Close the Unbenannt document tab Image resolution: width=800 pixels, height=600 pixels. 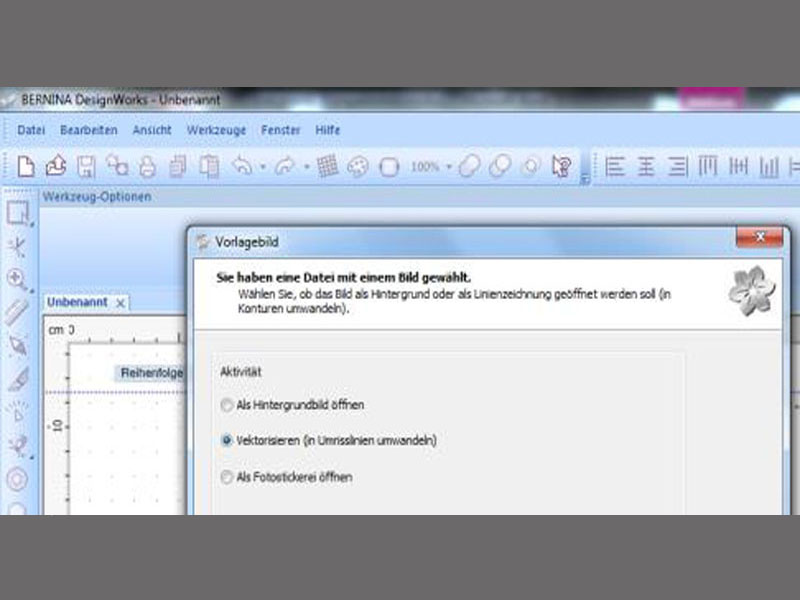tap(120, 303)
